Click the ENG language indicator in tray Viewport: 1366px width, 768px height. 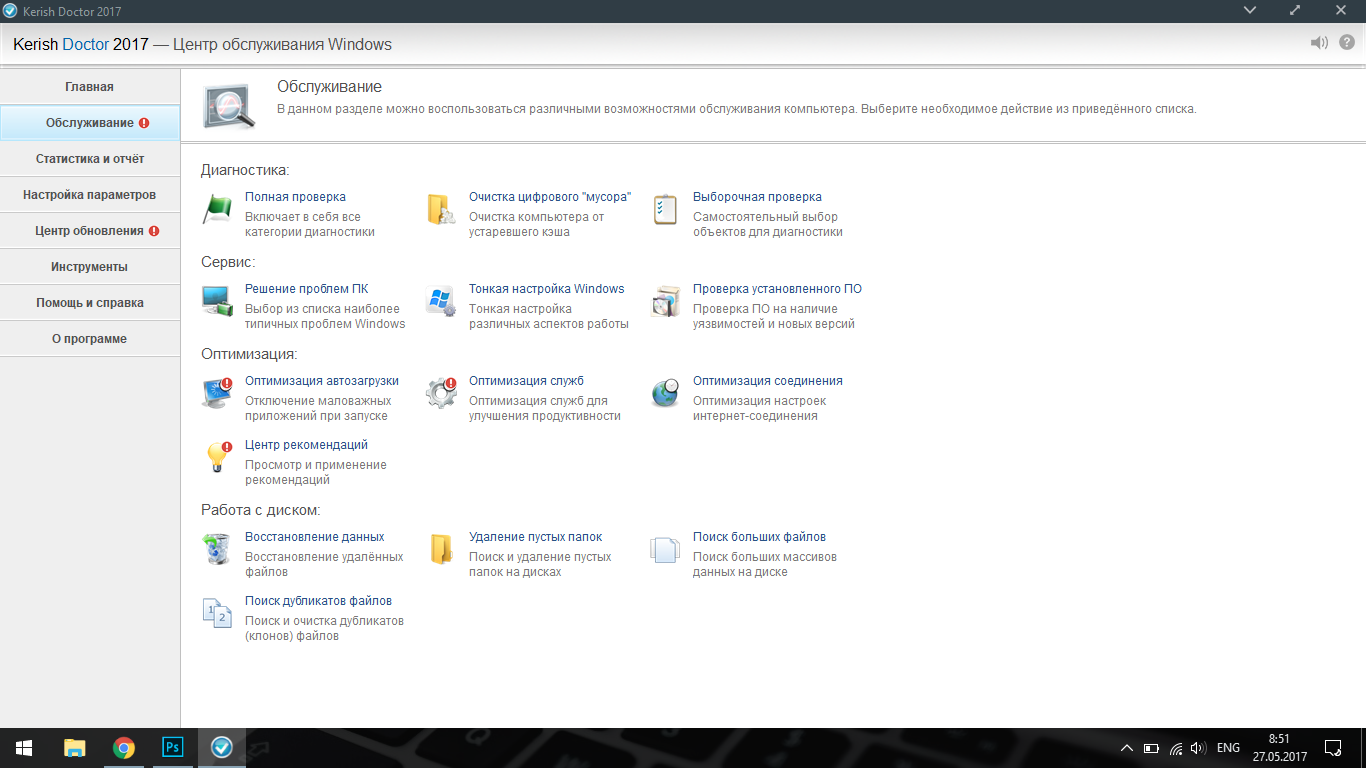1228,748
